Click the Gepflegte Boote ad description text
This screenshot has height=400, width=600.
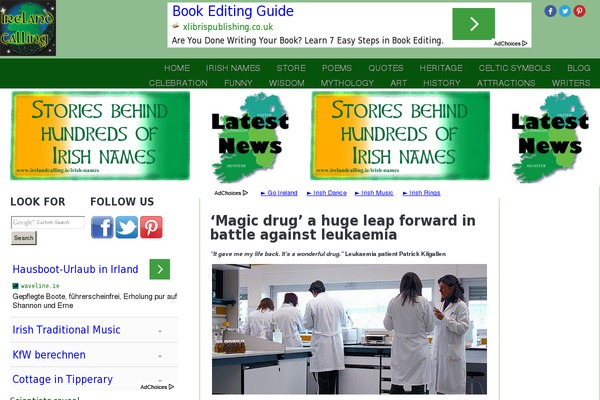(x=95, y=301)
